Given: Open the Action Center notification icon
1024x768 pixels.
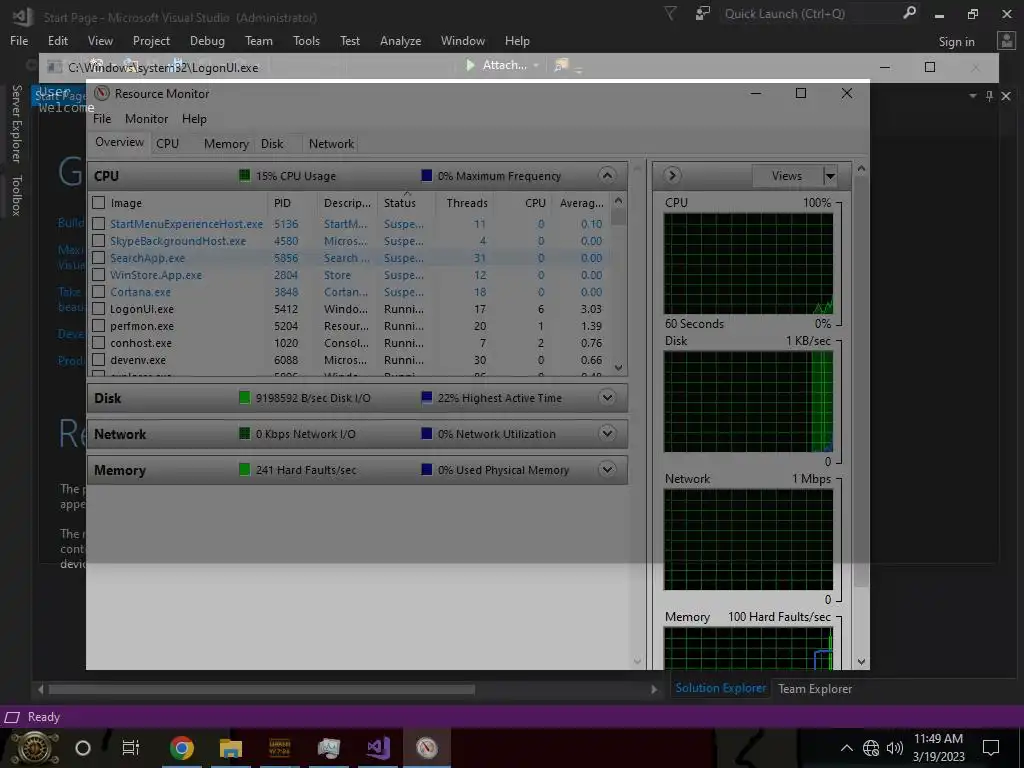Looking at the screenshot, I should 991,748.
